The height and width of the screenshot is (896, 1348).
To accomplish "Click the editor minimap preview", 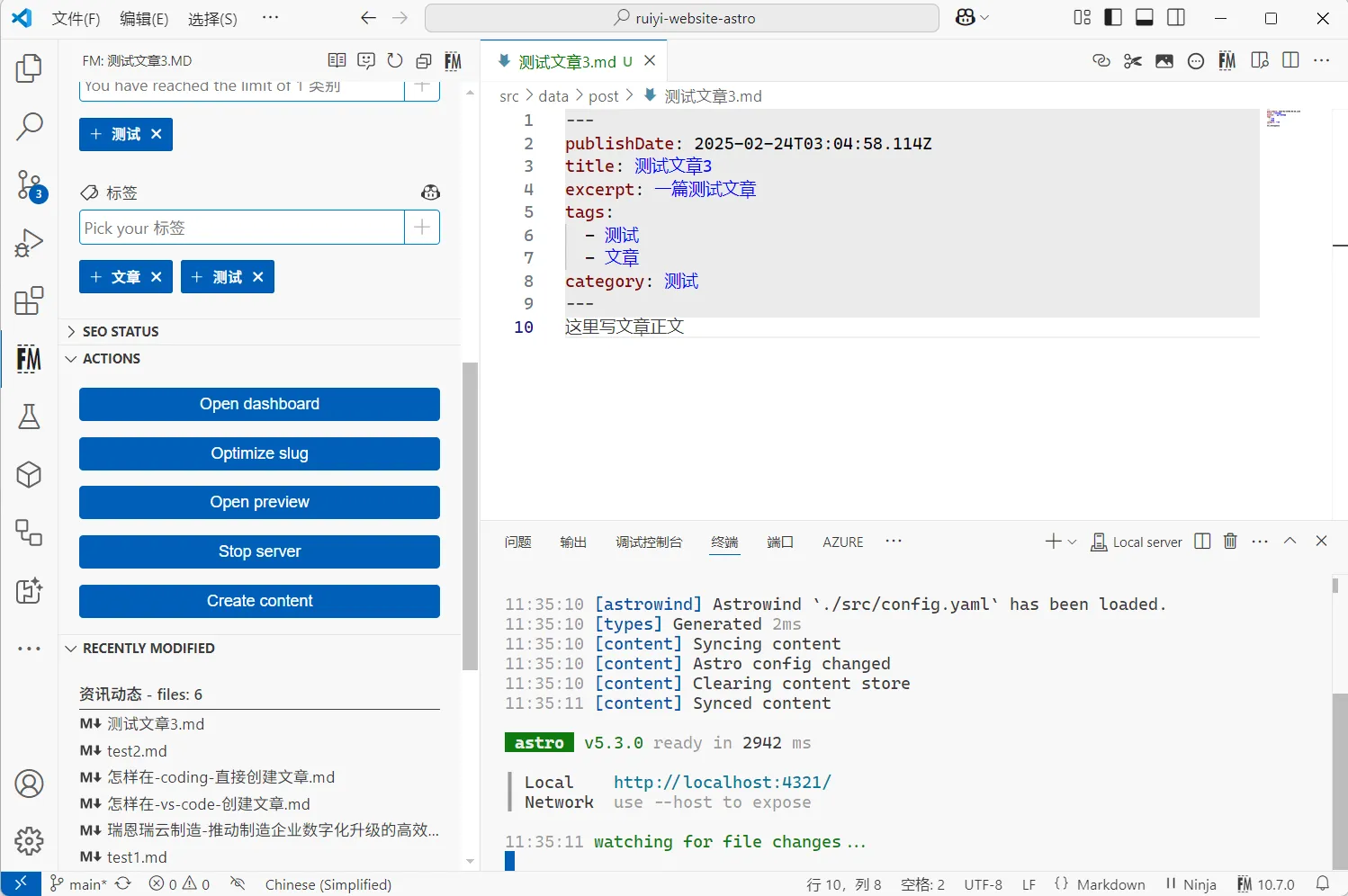I will click(1283, 118).
